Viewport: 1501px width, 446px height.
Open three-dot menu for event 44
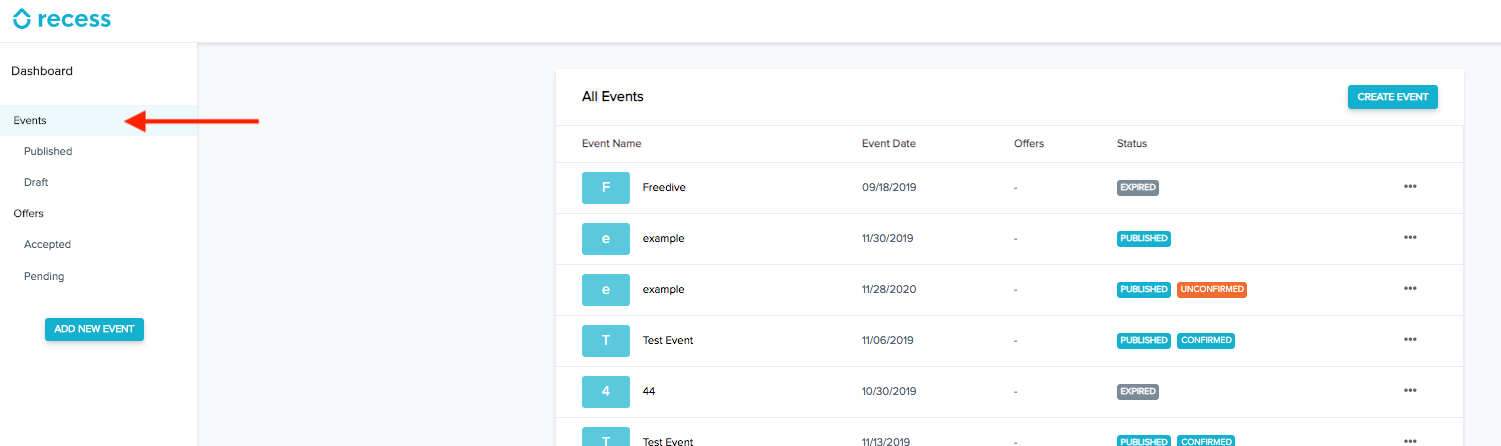pos(1410,391)
